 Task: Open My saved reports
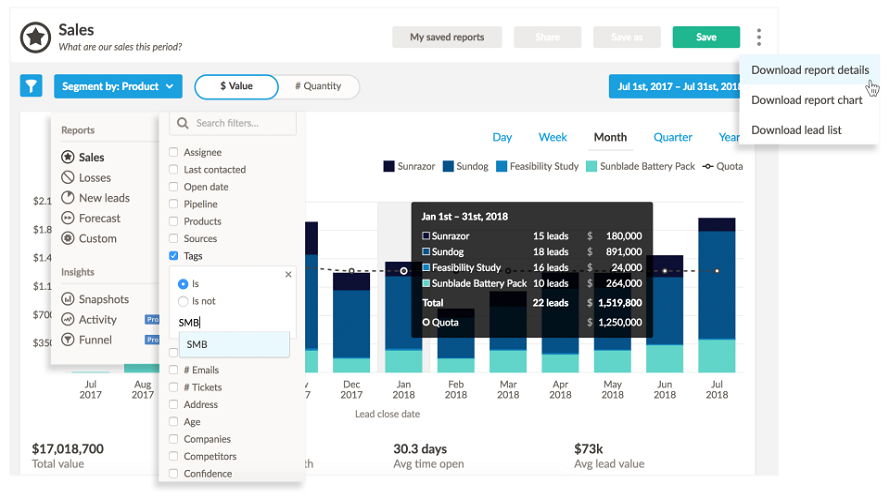coord(447,38)
